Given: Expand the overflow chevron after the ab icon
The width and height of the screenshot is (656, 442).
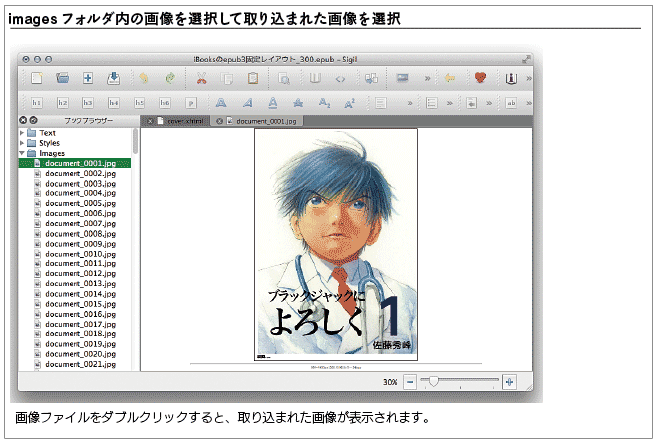Looking at the screenshot, I should point(529,103).
